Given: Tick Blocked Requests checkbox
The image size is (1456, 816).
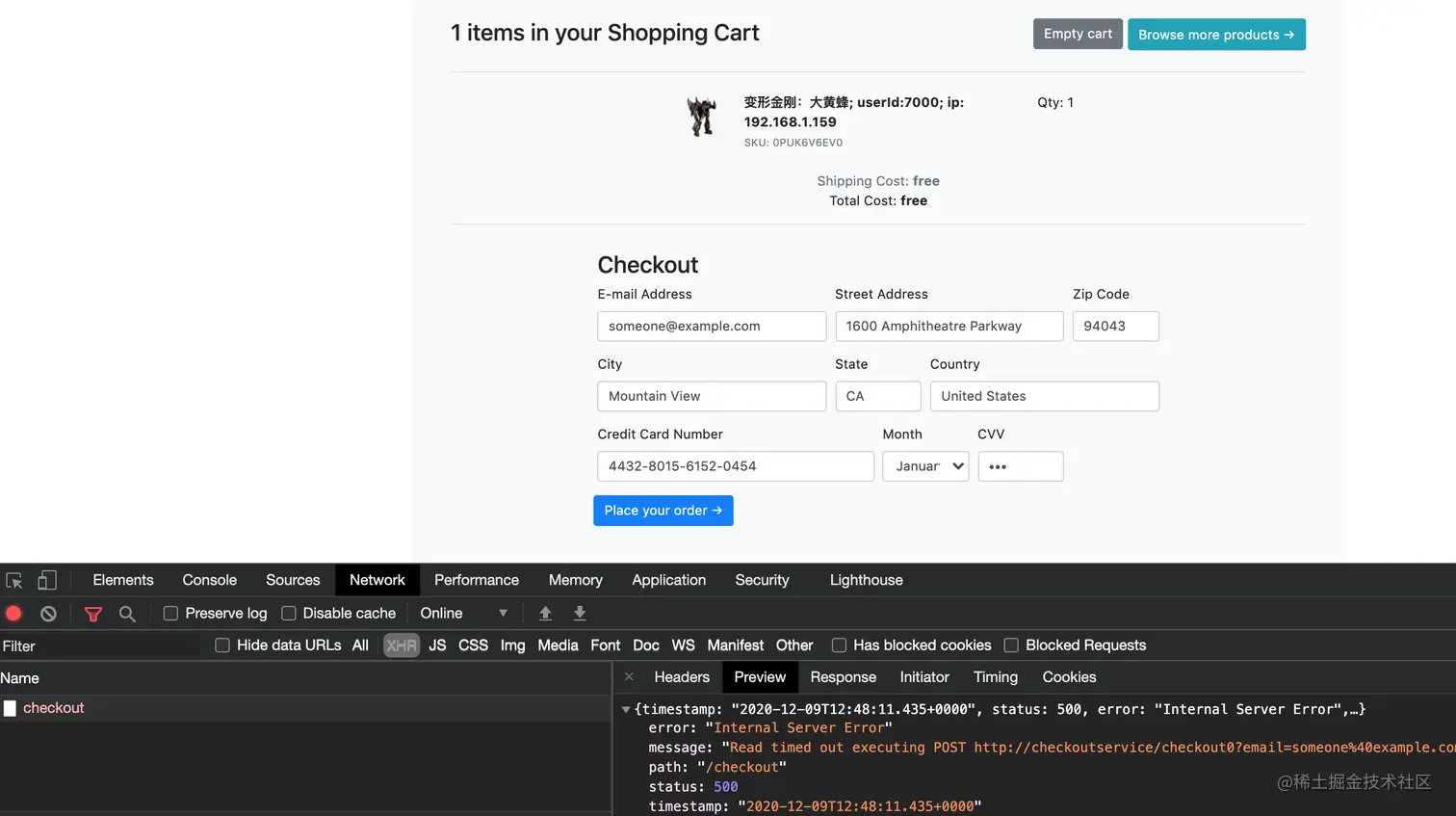Looking at the screenshot, I should (1011, 645).
